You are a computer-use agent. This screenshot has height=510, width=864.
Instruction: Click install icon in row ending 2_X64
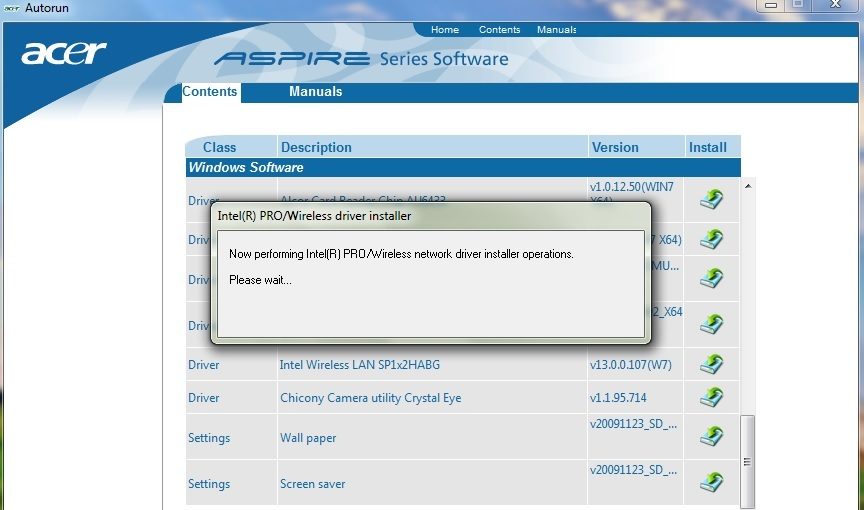tap(711, 324)
